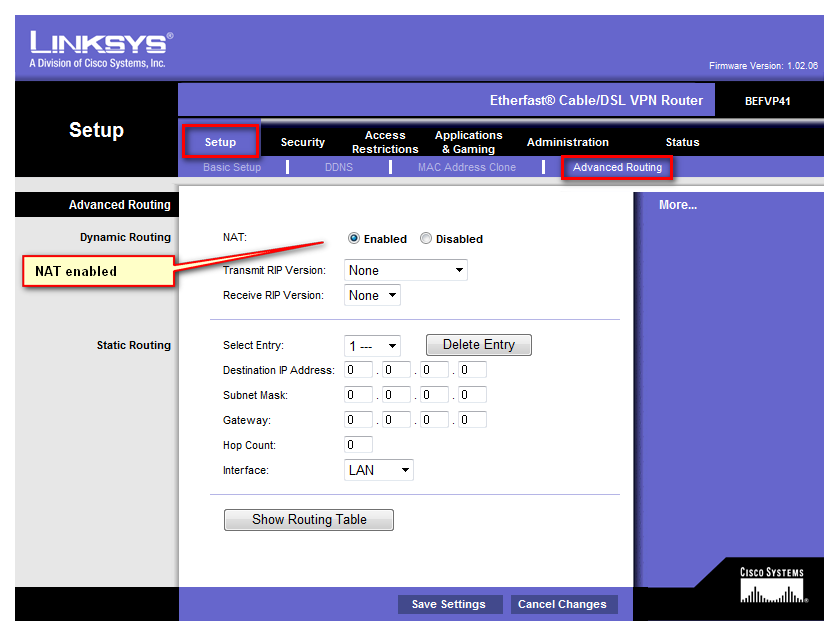This screenshot has width=839, height=636.
Task: Expand the Select Entry dropdown
Action: click(x=372, y=346)
